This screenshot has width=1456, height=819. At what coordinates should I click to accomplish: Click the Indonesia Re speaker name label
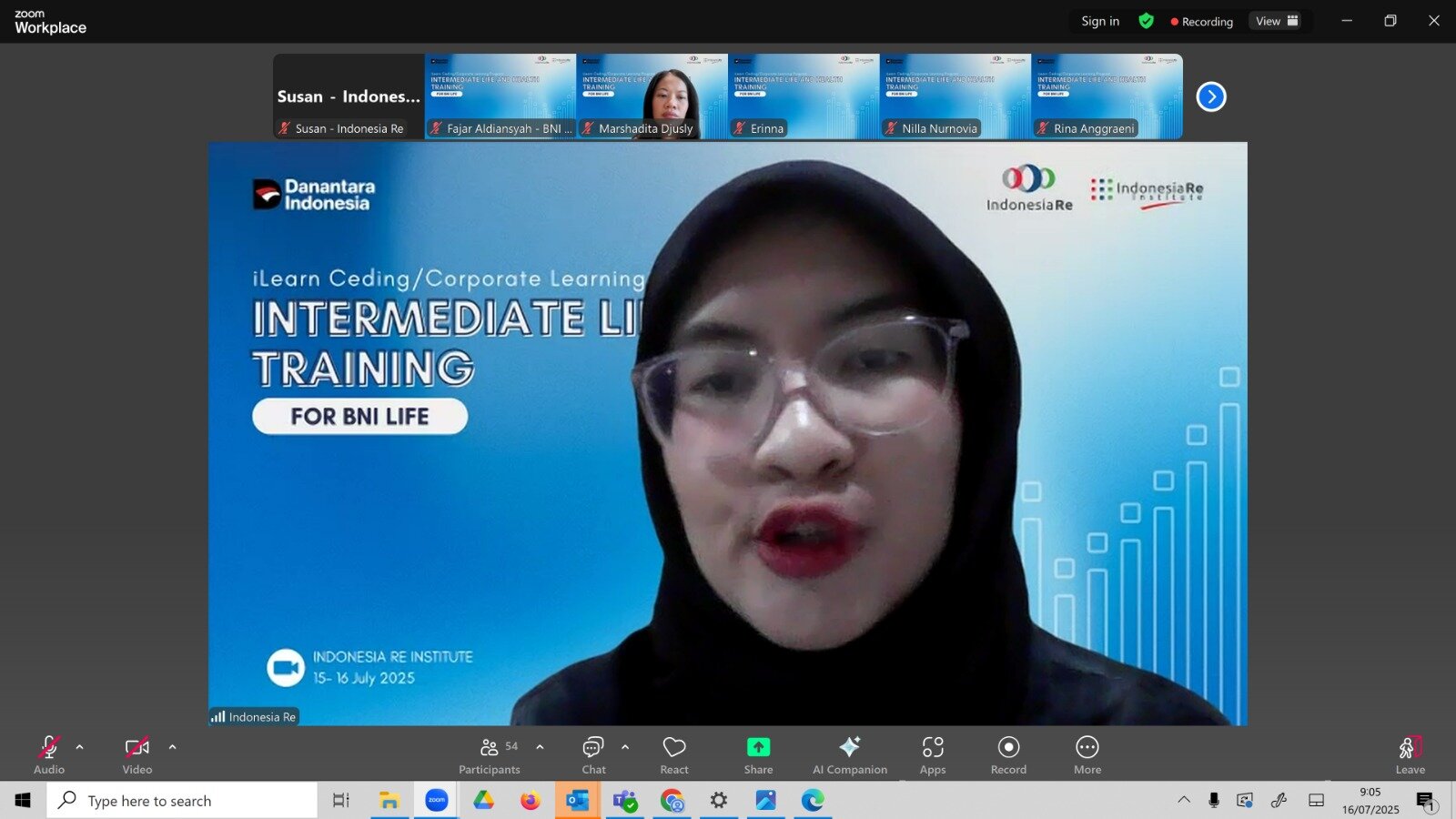pyautogui.click(x=254, y=717)
